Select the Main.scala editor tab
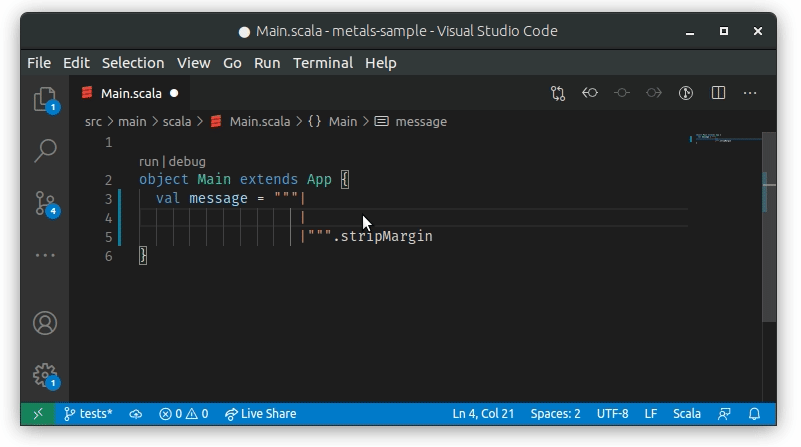Screen dimensions: 801x447 coord(130,93)
